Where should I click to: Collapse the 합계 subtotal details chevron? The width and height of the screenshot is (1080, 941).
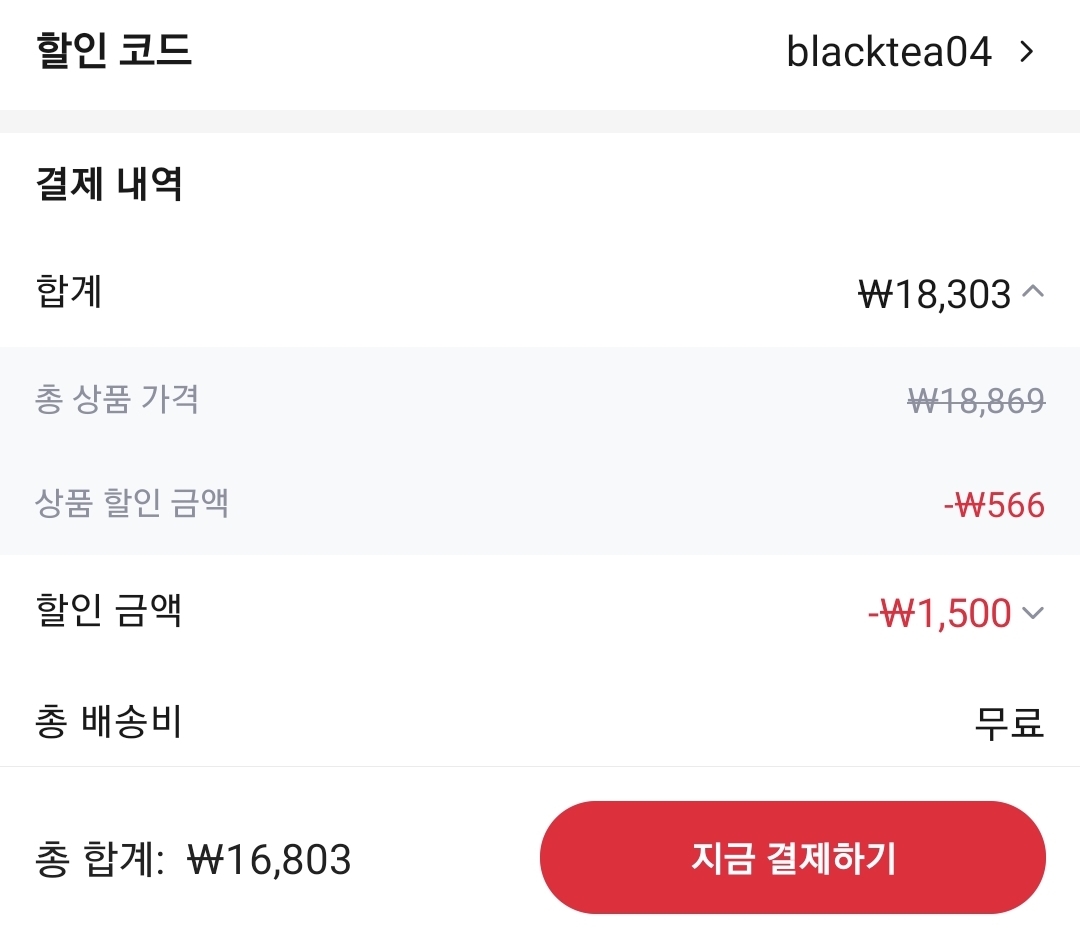click(1034, 292)
